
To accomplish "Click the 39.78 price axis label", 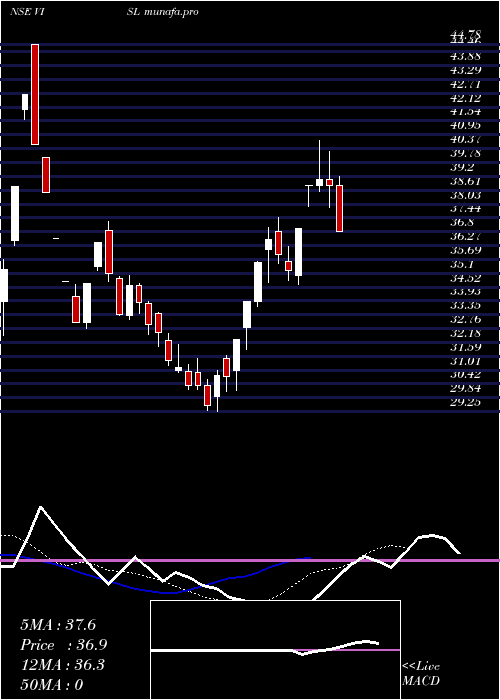I will [465, 153].
